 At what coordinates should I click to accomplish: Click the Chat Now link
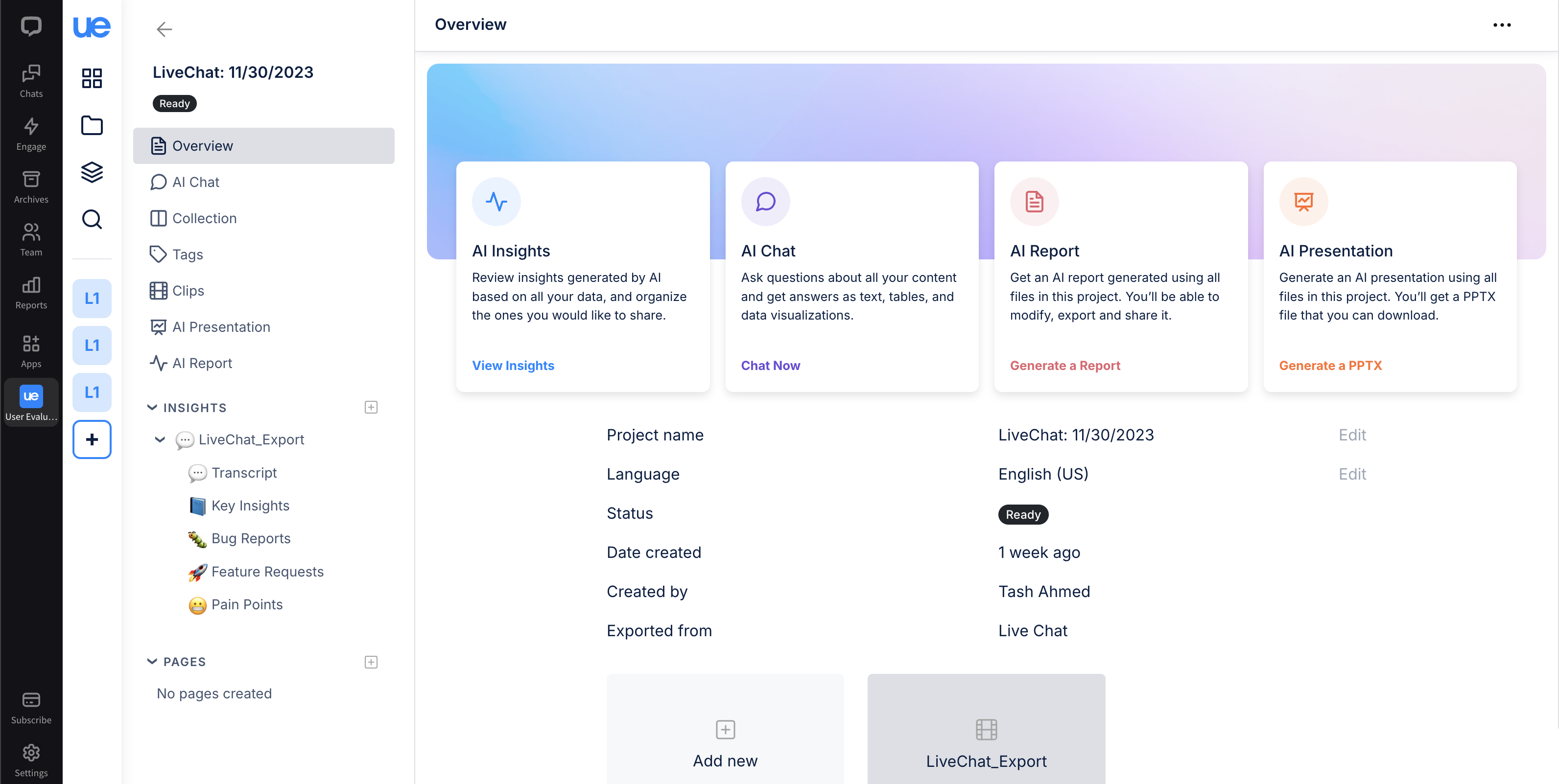tap(770, 366)
